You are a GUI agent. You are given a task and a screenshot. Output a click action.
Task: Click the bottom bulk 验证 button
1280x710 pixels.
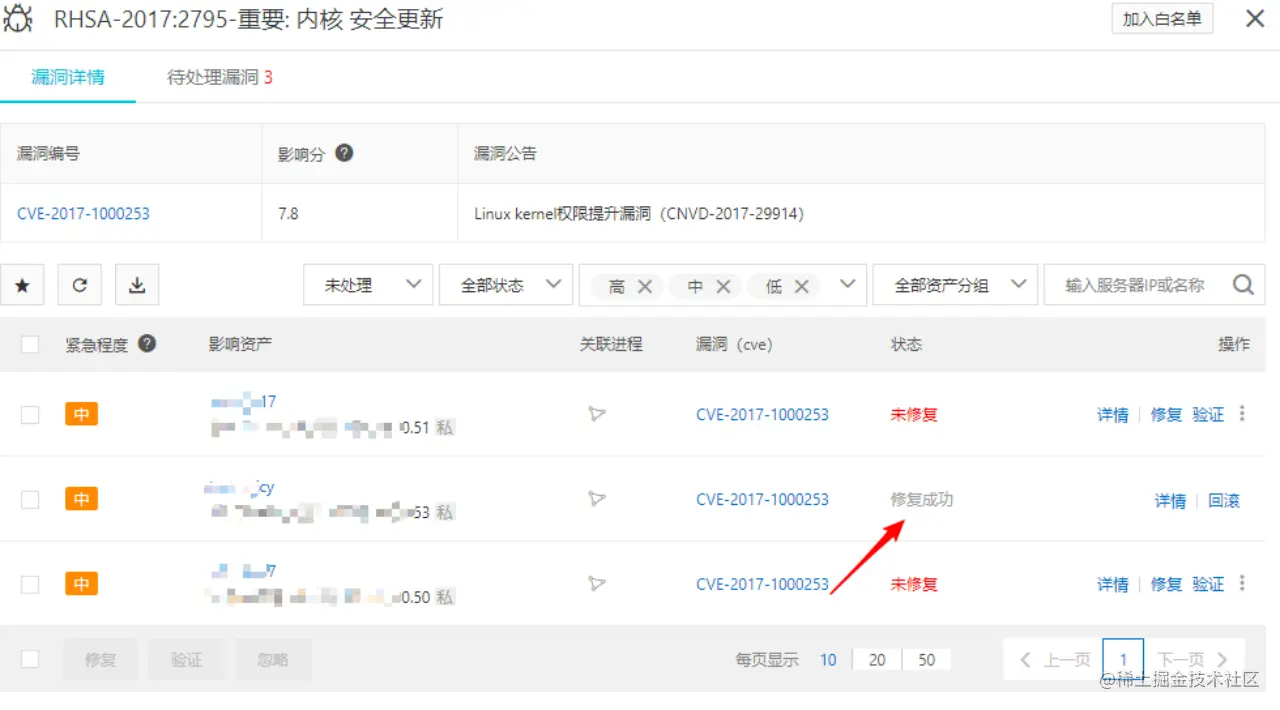click(186, 660)
